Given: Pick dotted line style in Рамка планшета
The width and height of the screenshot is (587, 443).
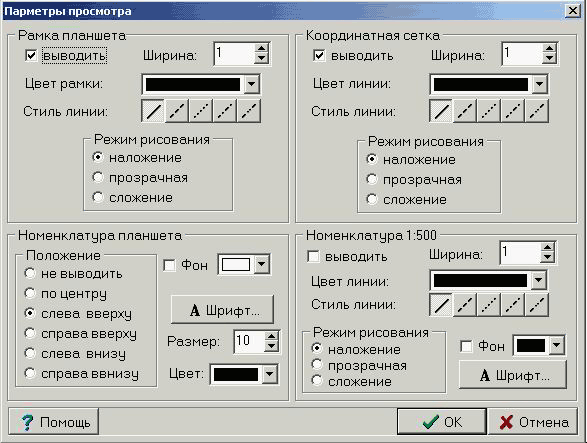Looking at the screenshot, I should pos(201,111).
